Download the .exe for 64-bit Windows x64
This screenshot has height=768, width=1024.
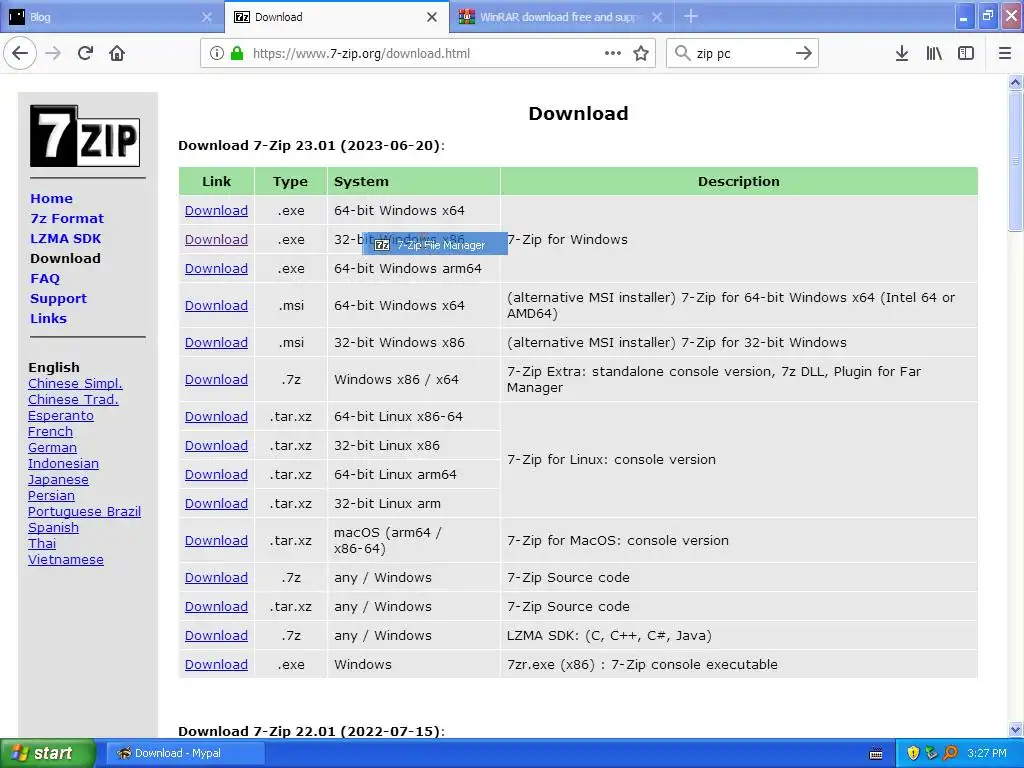point(216,210)
